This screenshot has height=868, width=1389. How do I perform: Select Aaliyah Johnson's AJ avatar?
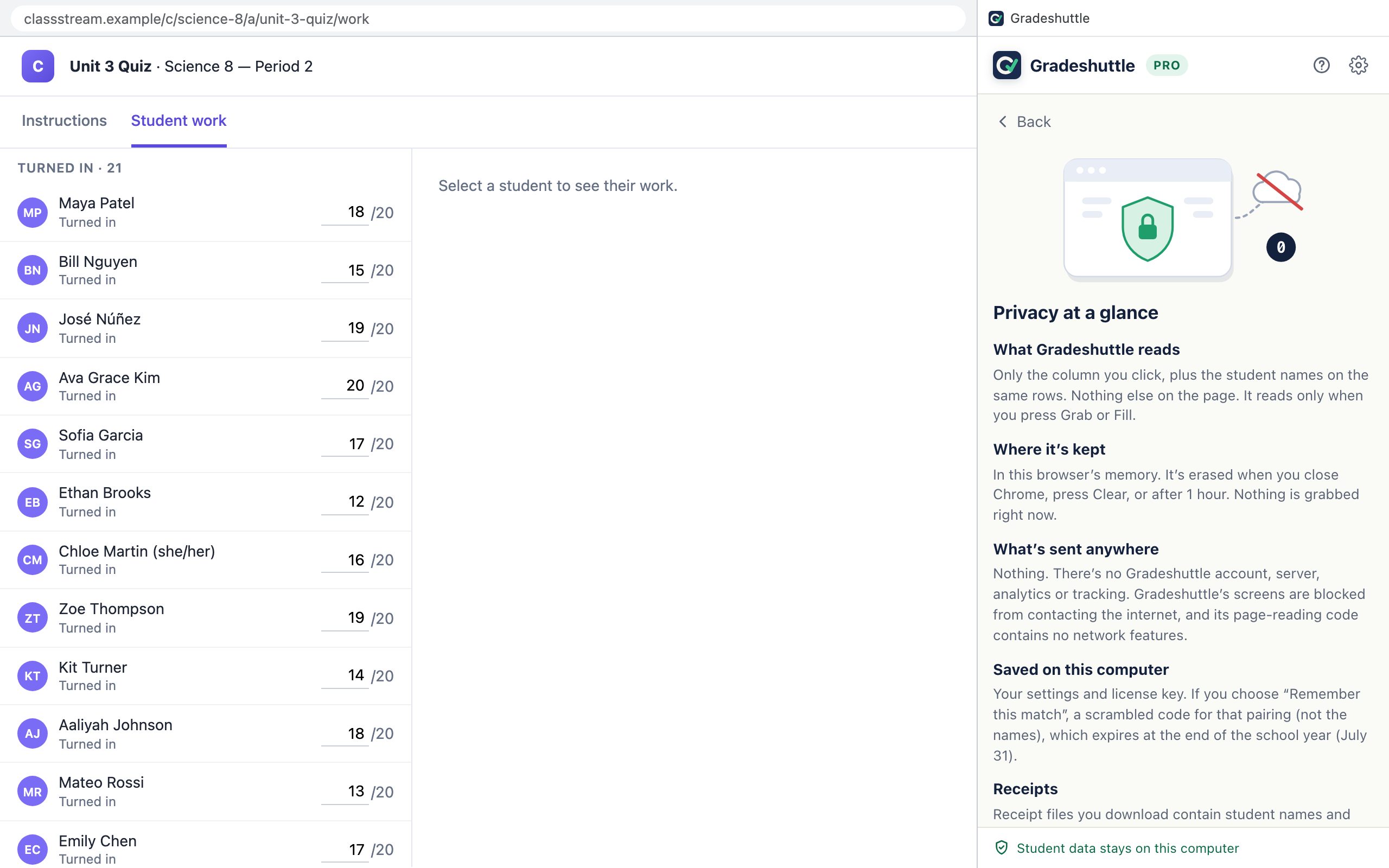point(32,733)
